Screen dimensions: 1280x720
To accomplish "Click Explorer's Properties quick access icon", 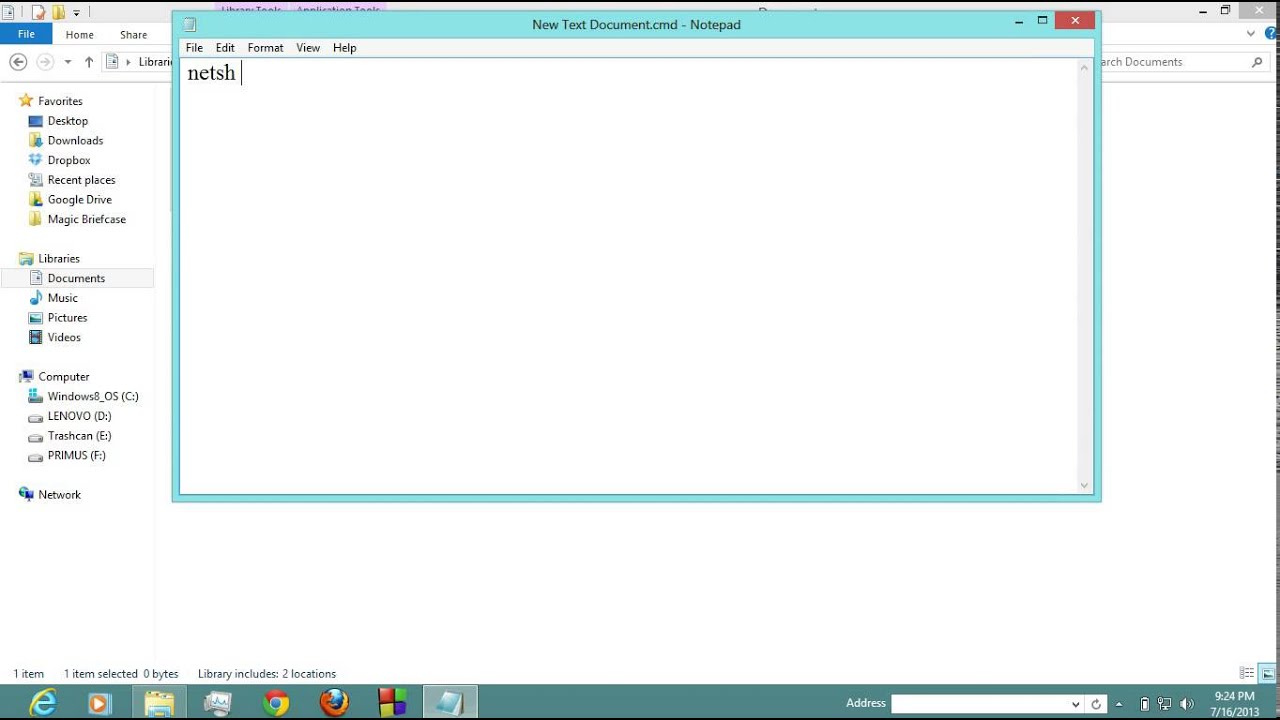I will click(x=39, y=12).
